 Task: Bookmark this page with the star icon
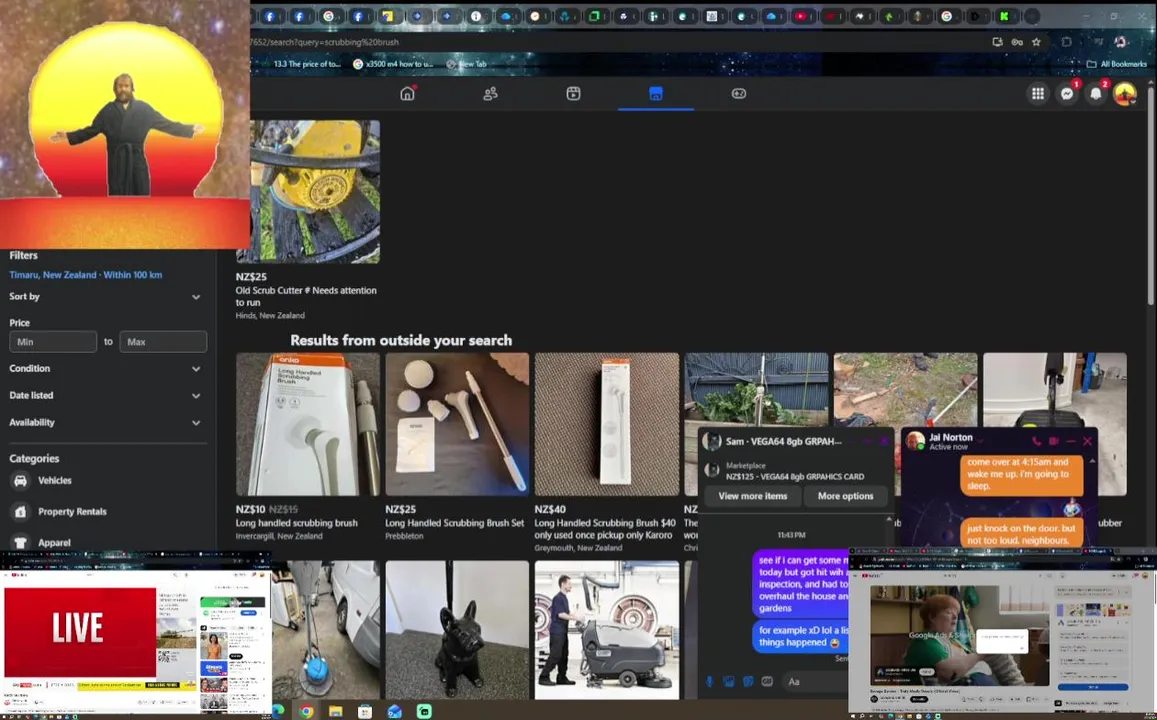click(x=1036, y=42)
